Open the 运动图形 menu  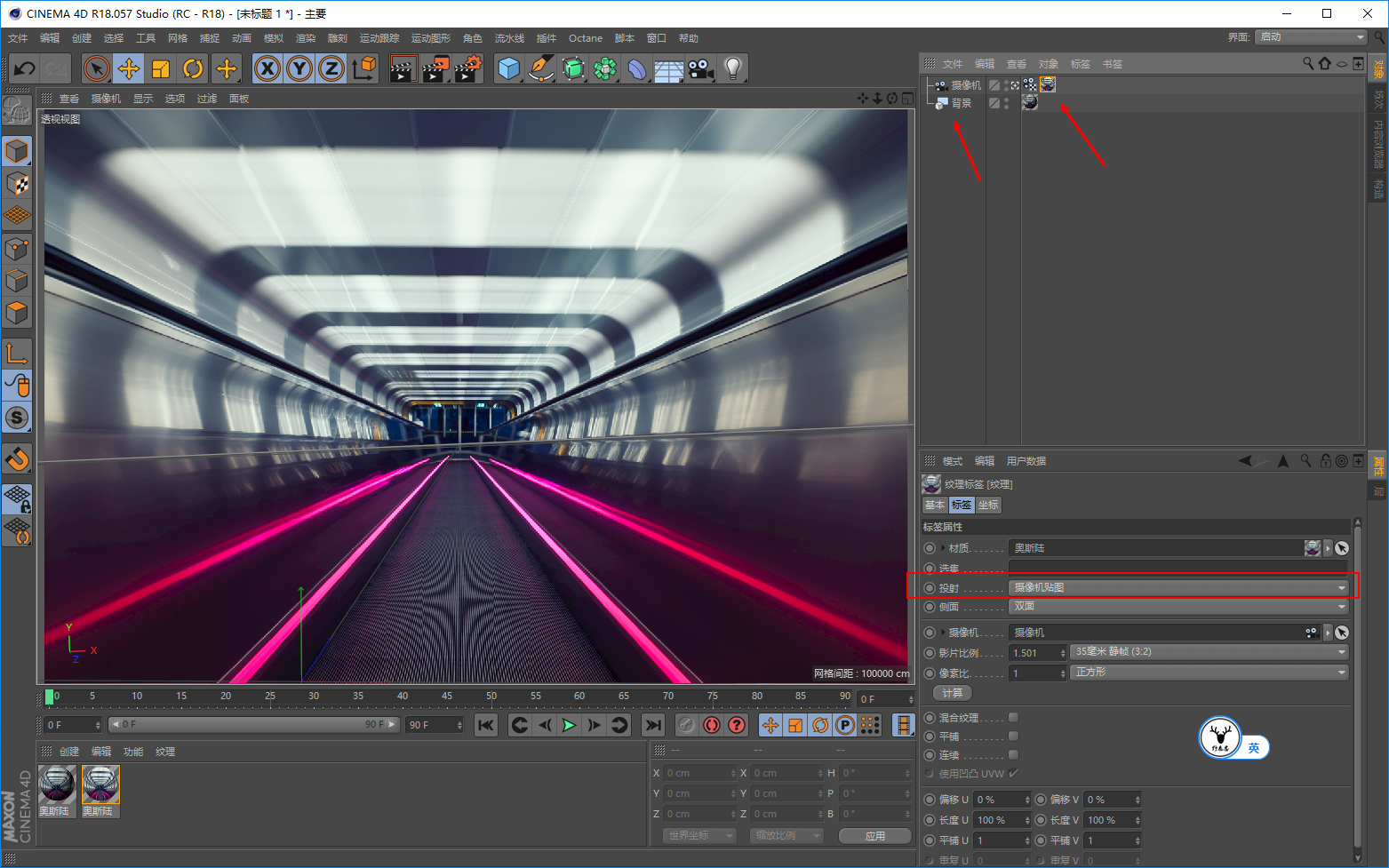pos(431,38)
